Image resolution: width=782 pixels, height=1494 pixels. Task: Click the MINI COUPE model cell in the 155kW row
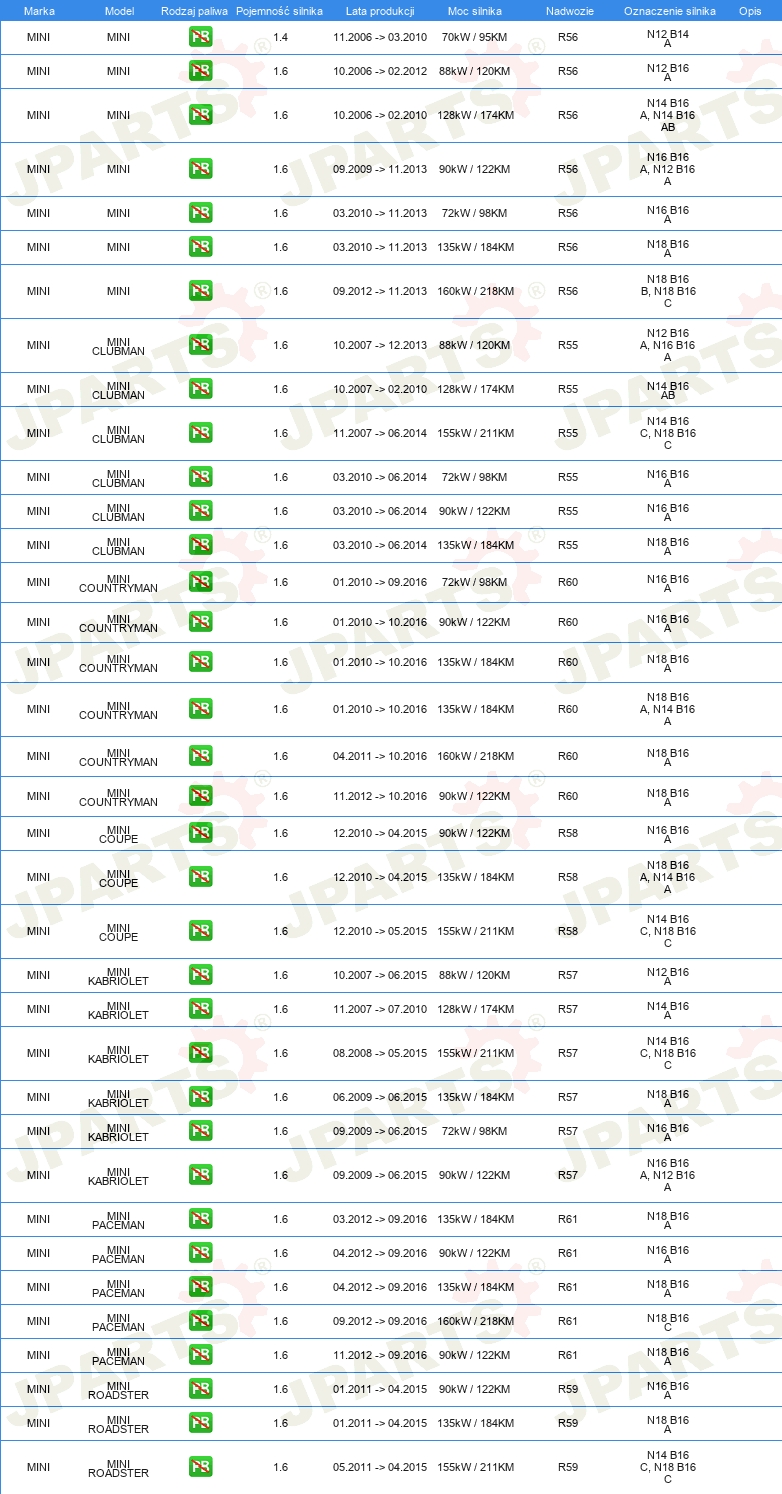click(x=119, y=931)
